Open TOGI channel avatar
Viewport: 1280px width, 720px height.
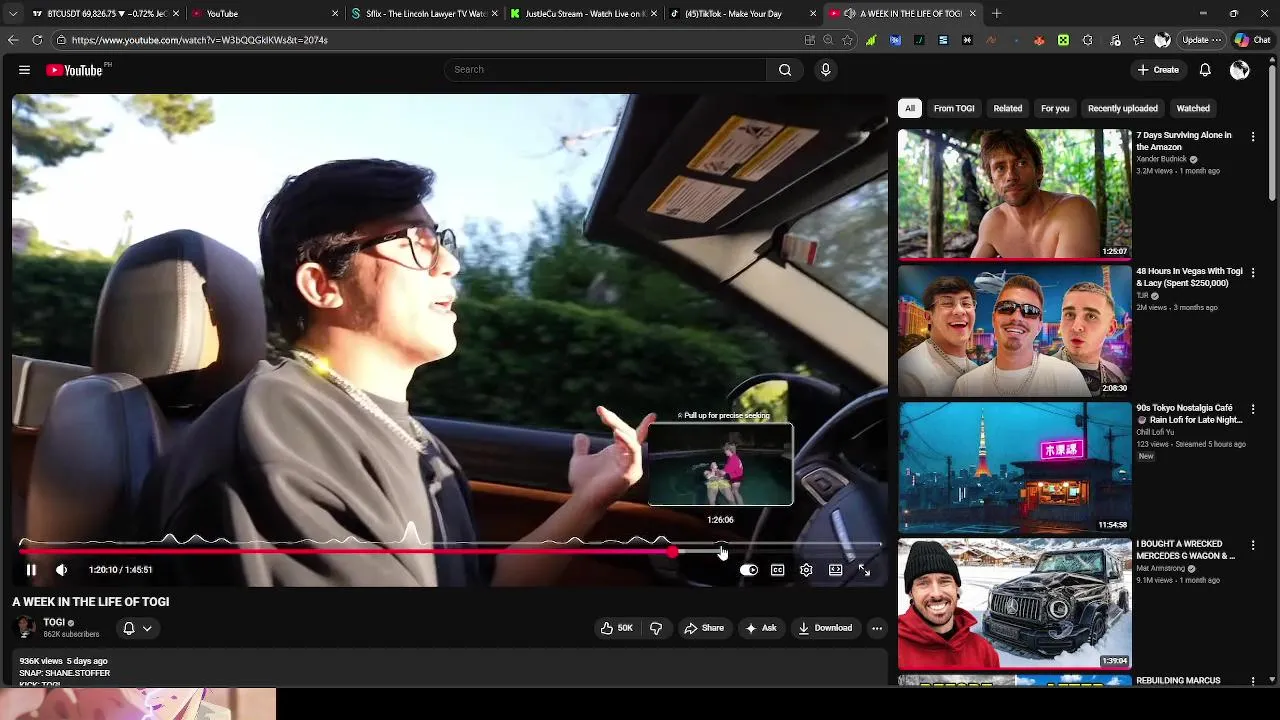coord(26,628)
